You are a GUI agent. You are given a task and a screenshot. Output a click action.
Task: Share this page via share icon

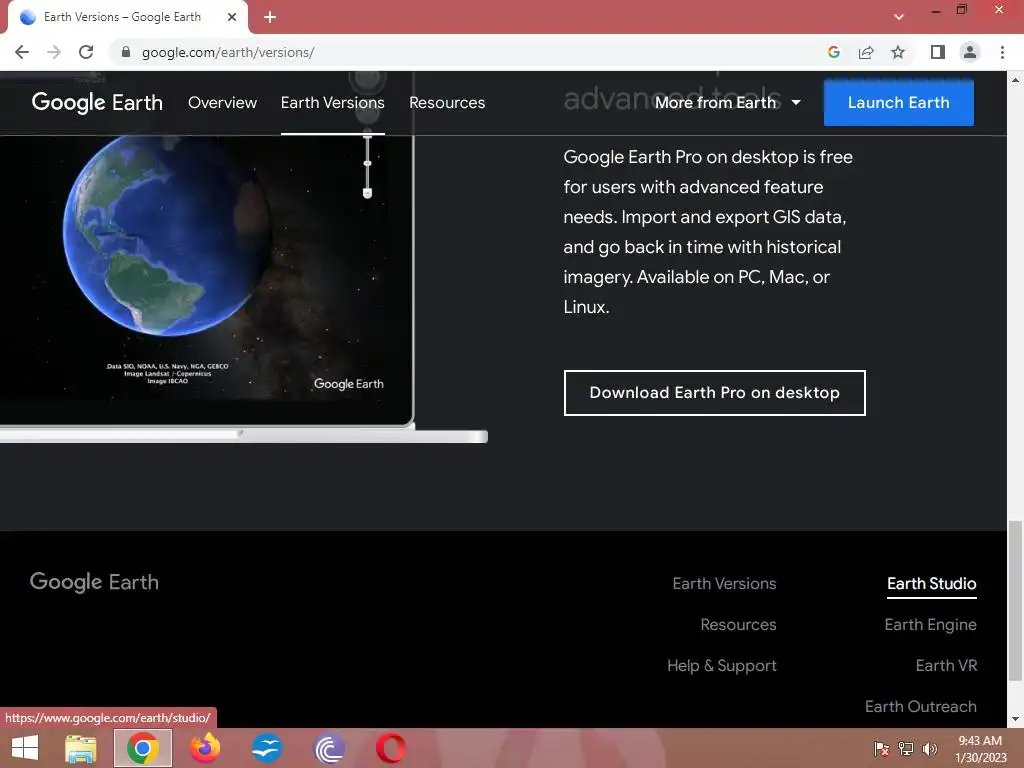click(866, 52)
